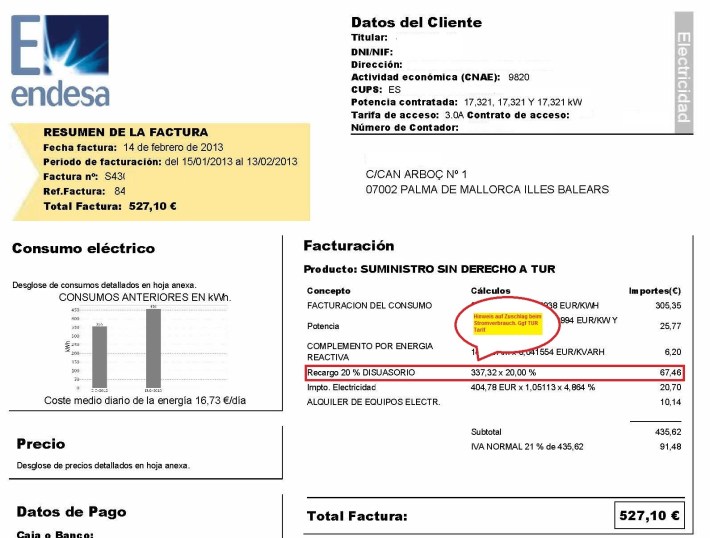
Task: Click the 'Caja o Banco:' label
Action: 55,534
